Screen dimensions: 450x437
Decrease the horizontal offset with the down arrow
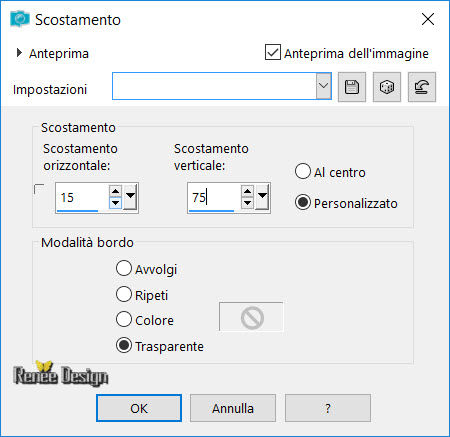[115, 203]
